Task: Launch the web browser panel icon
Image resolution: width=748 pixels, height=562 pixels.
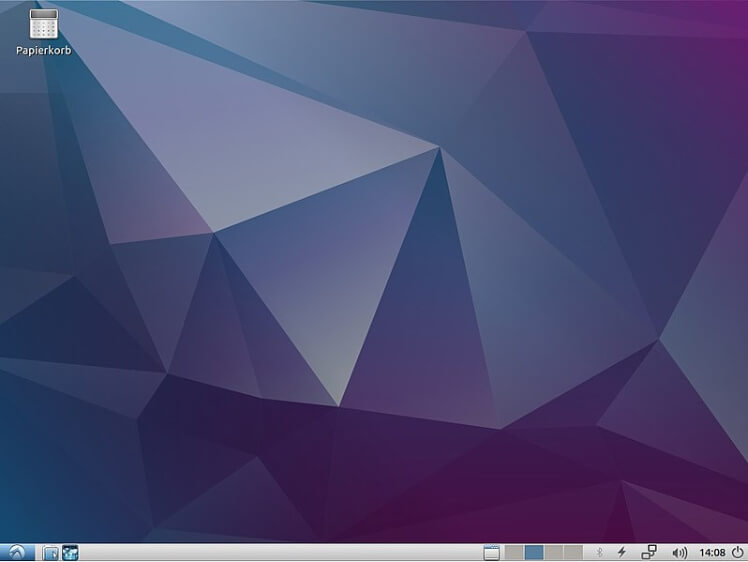Action: [x=71, y=552]
